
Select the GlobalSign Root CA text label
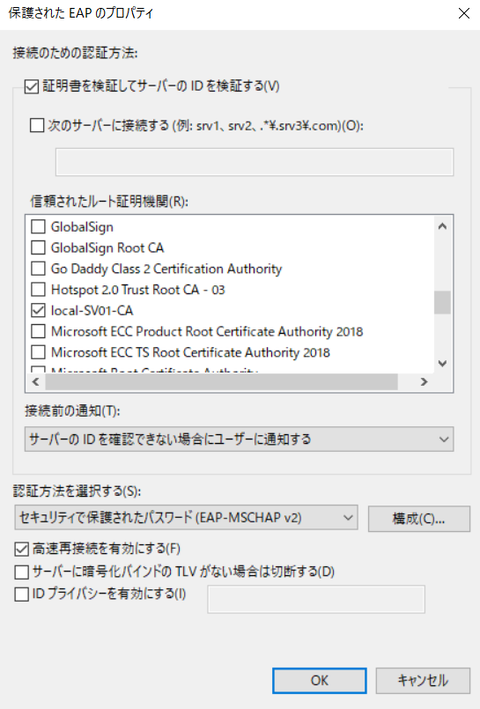coord(107,248)
